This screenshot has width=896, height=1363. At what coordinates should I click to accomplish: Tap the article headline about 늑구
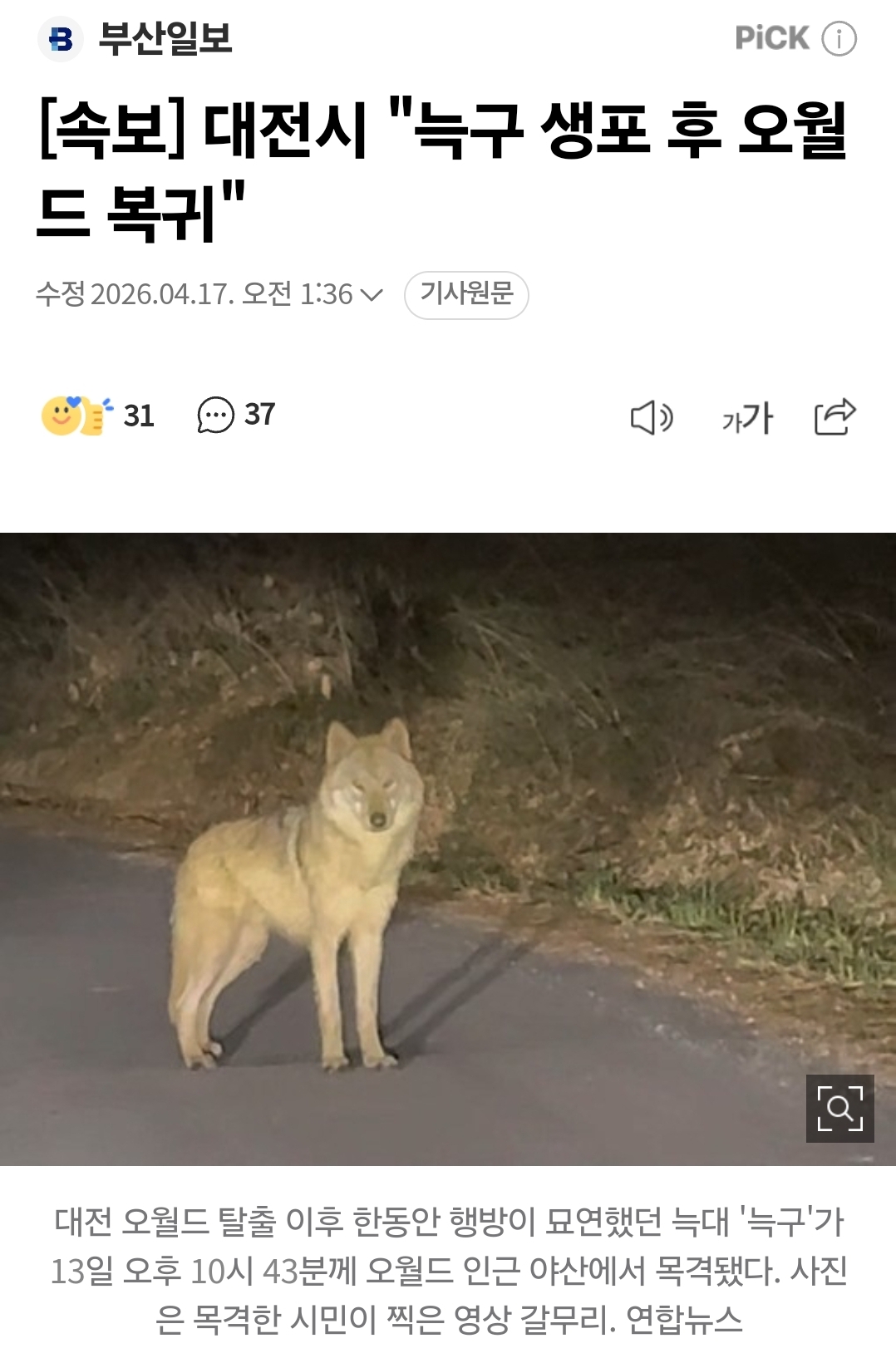(x=443, y=171)
